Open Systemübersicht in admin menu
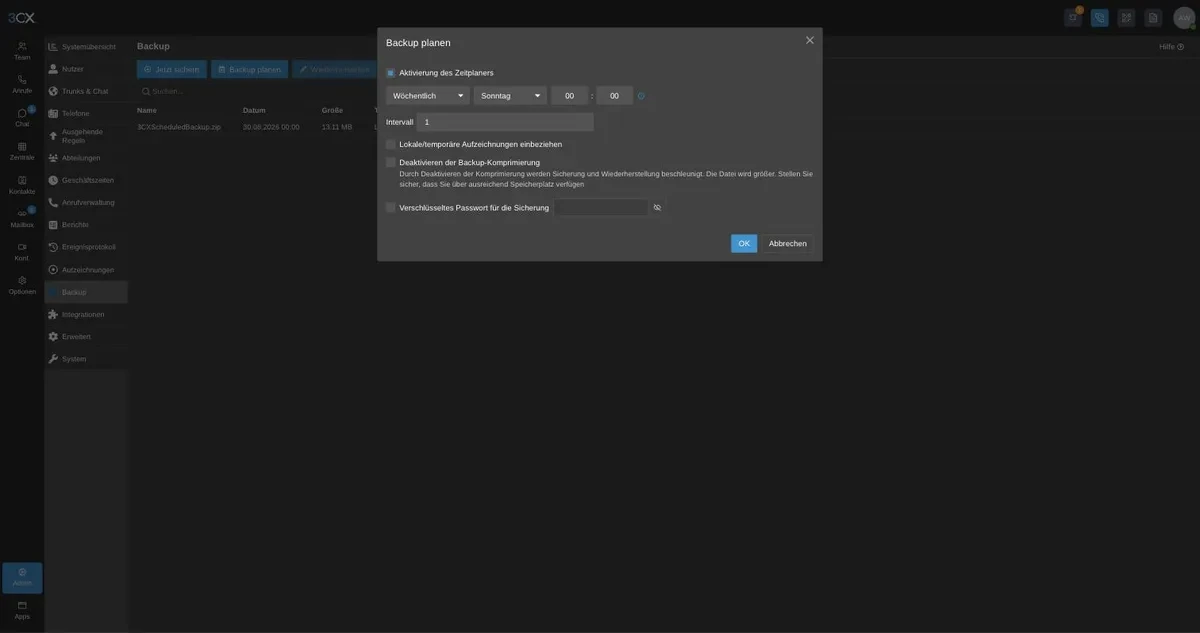The width and height of the screenshot is (1200, 633). tap(86, 47)
